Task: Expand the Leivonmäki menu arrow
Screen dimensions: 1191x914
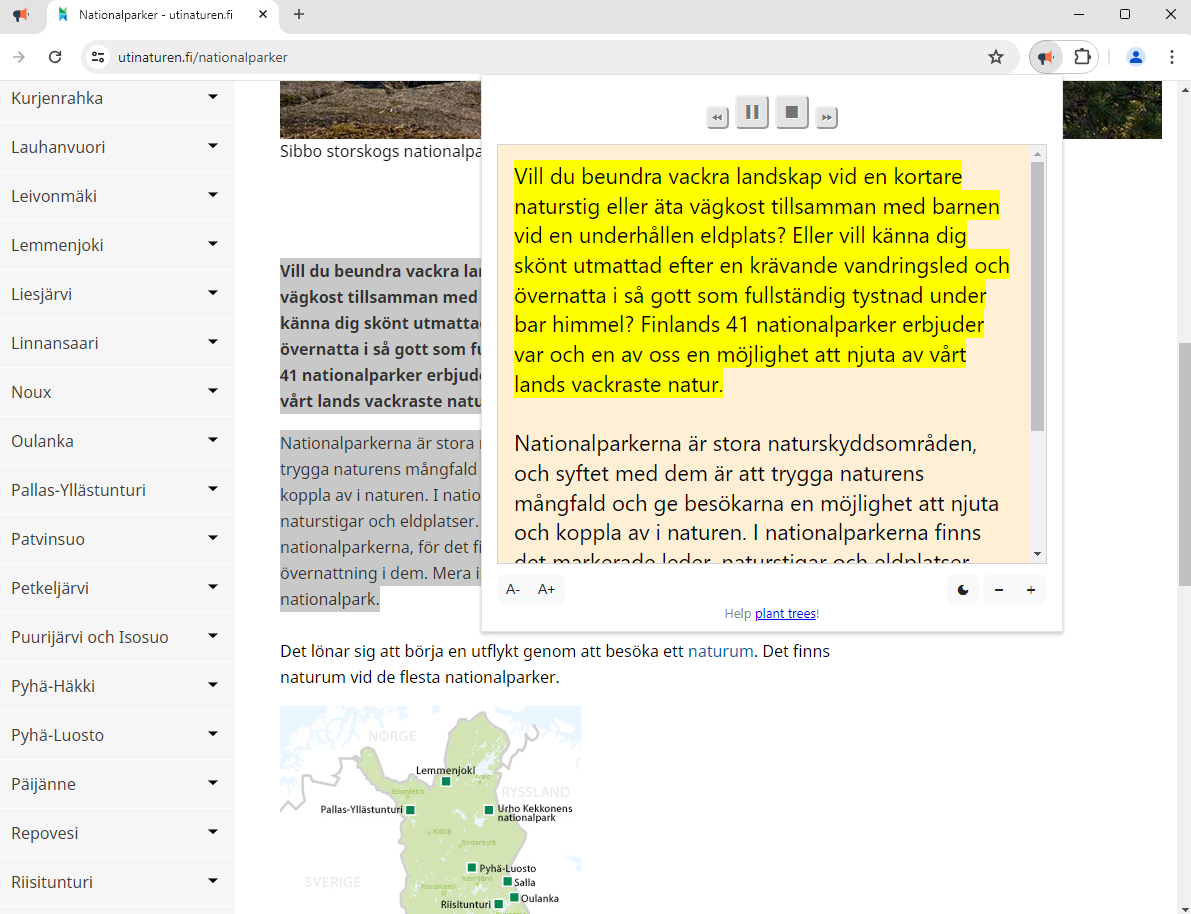Action: pos(213,195)
